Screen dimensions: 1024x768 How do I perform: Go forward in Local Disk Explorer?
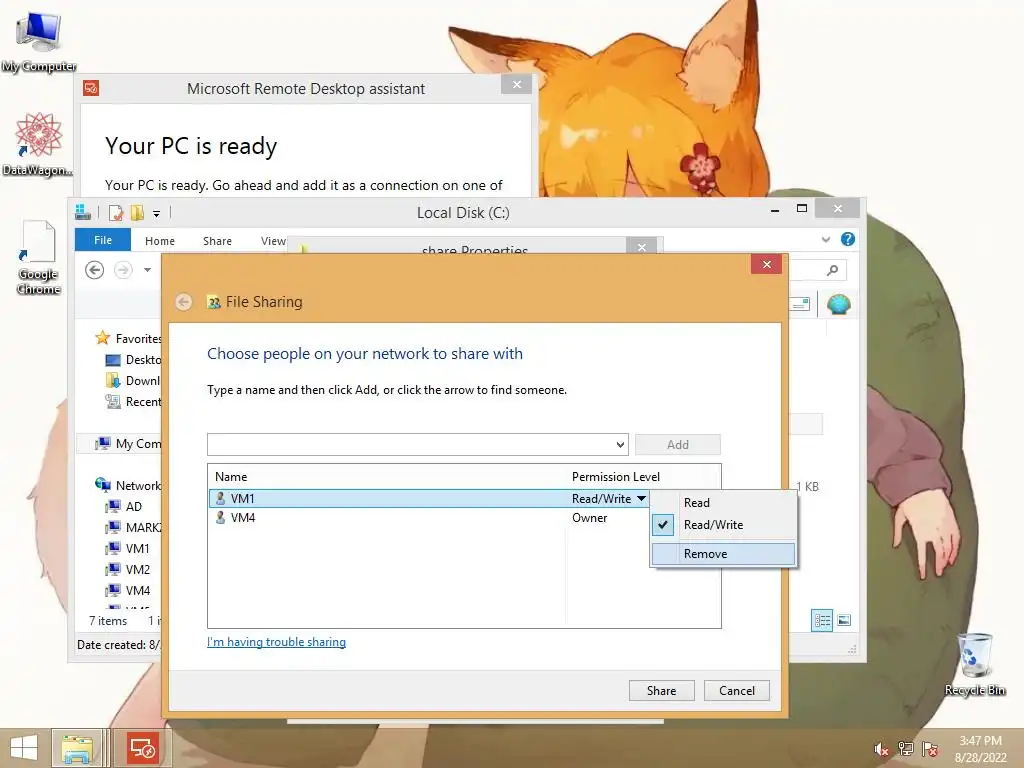(x=123, y=270)
